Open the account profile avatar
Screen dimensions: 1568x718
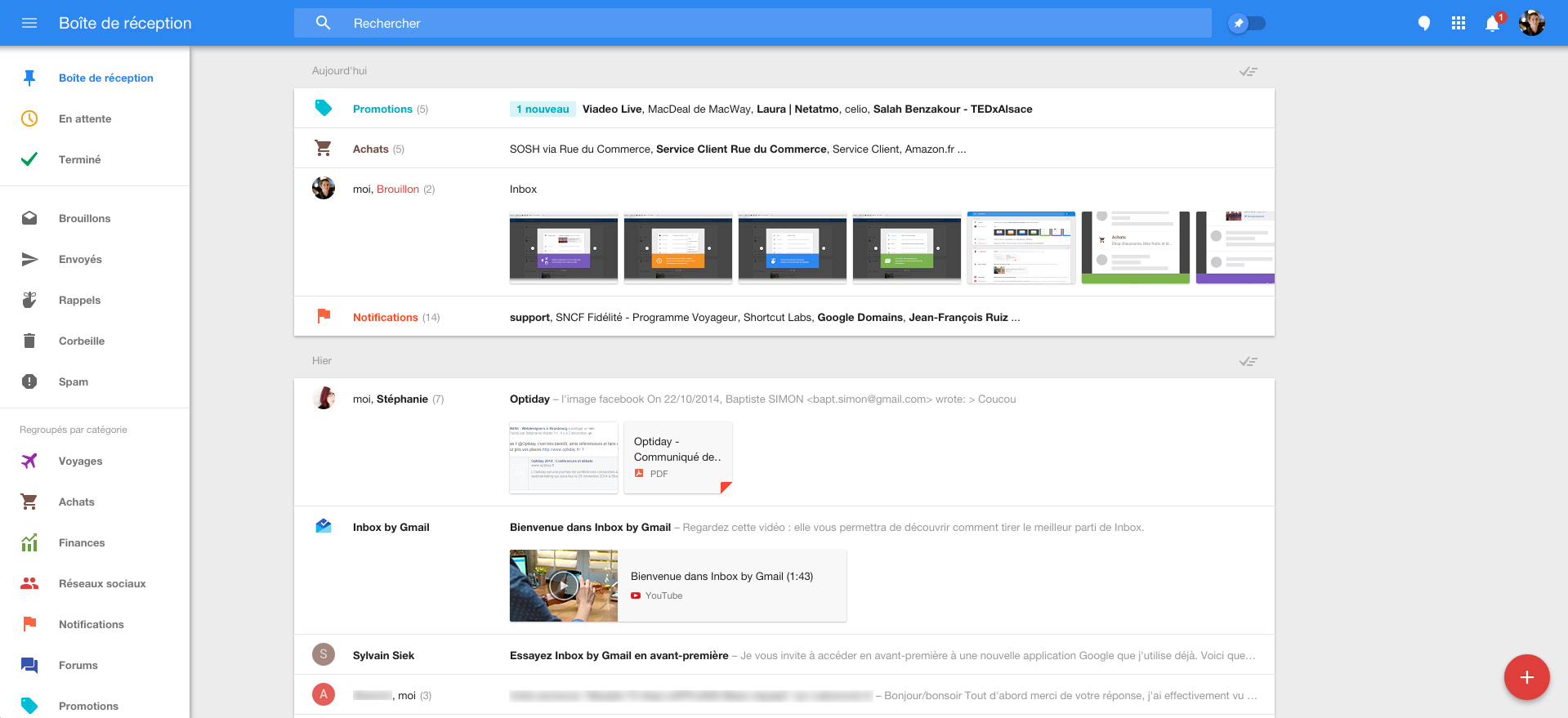pyautogui.click(x=1532, y=23)
